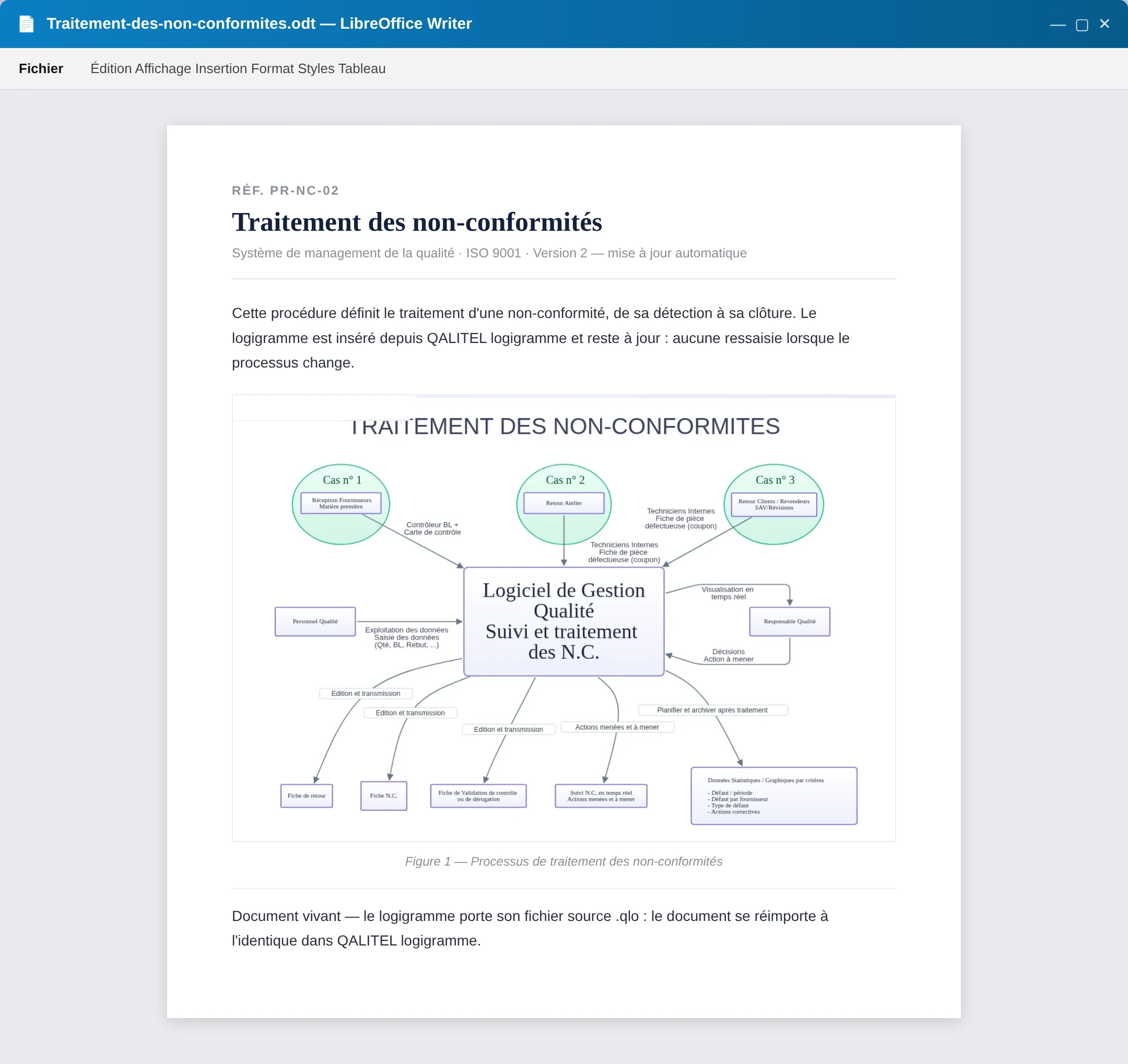The image size is (1128, 1064).
Task: Click the Fiche de Validation de contrôle box
Action: pyautogui.click(x=478, y=796)
